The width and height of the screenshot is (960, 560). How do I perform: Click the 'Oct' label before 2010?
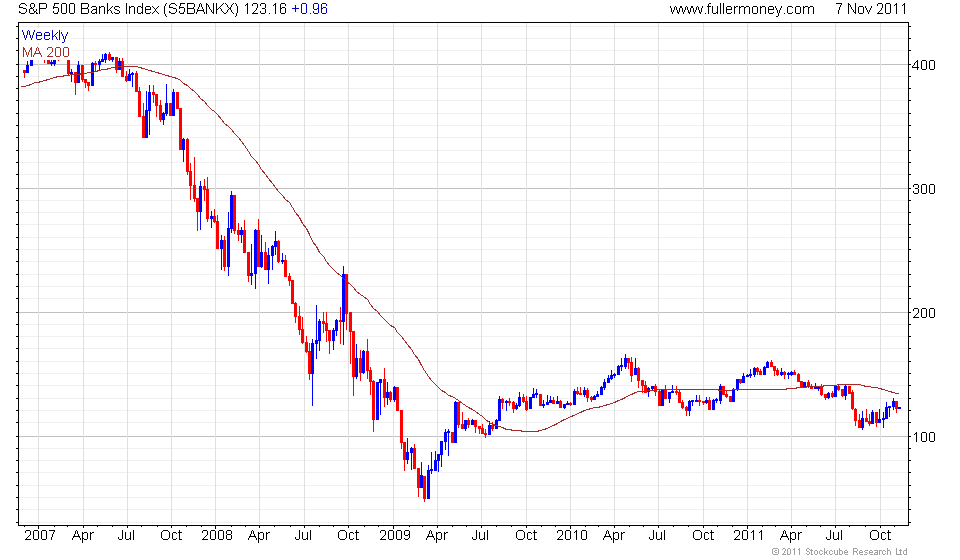[x=526, y=535]
